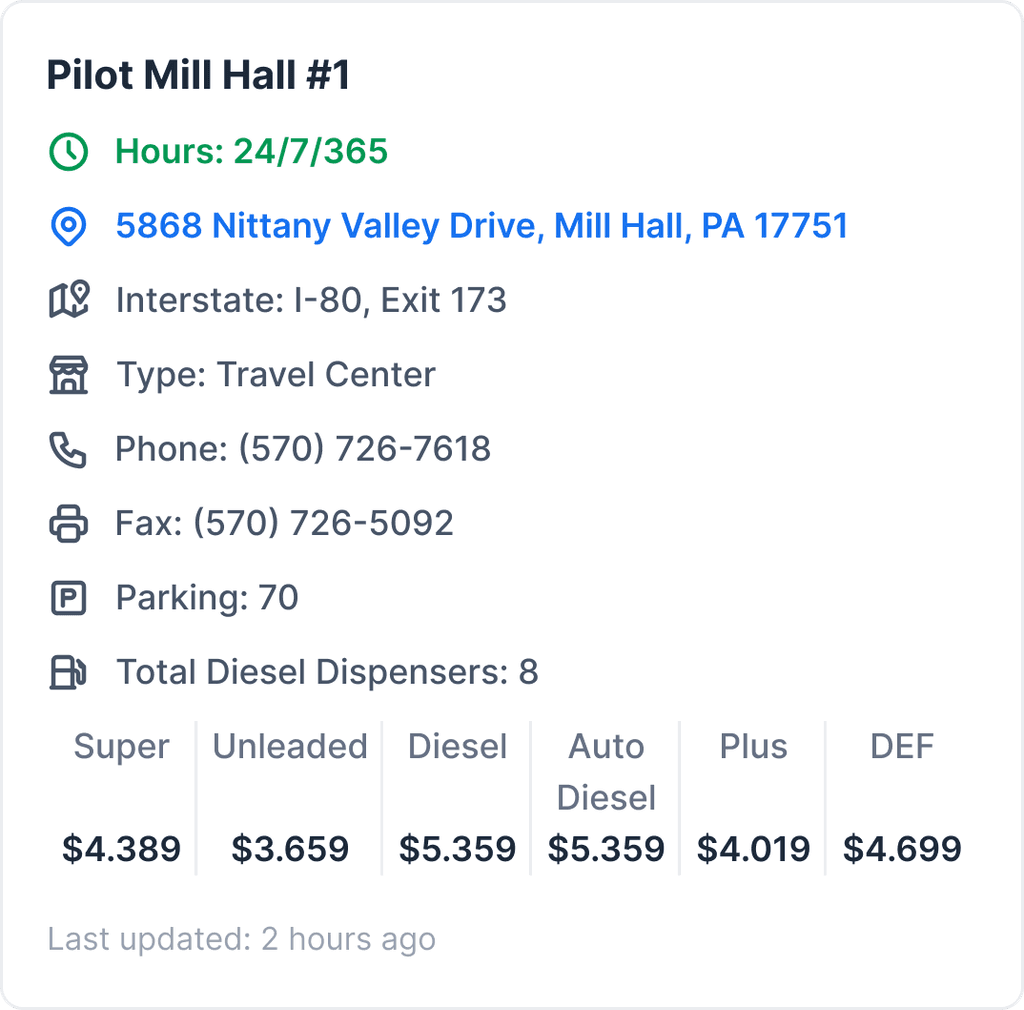Click the Interstate I-80, Exit 173 text
Screen dimensions: 1024x1010
(311, 300)
